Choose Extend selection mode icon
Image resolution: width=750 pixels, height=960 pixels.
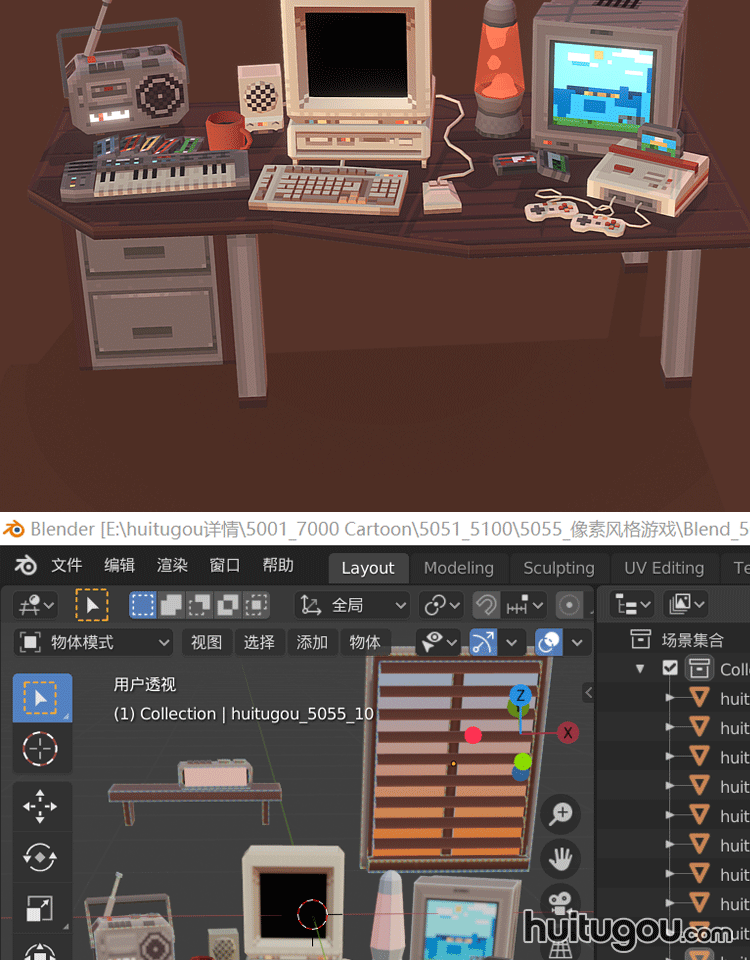(171, 606)
